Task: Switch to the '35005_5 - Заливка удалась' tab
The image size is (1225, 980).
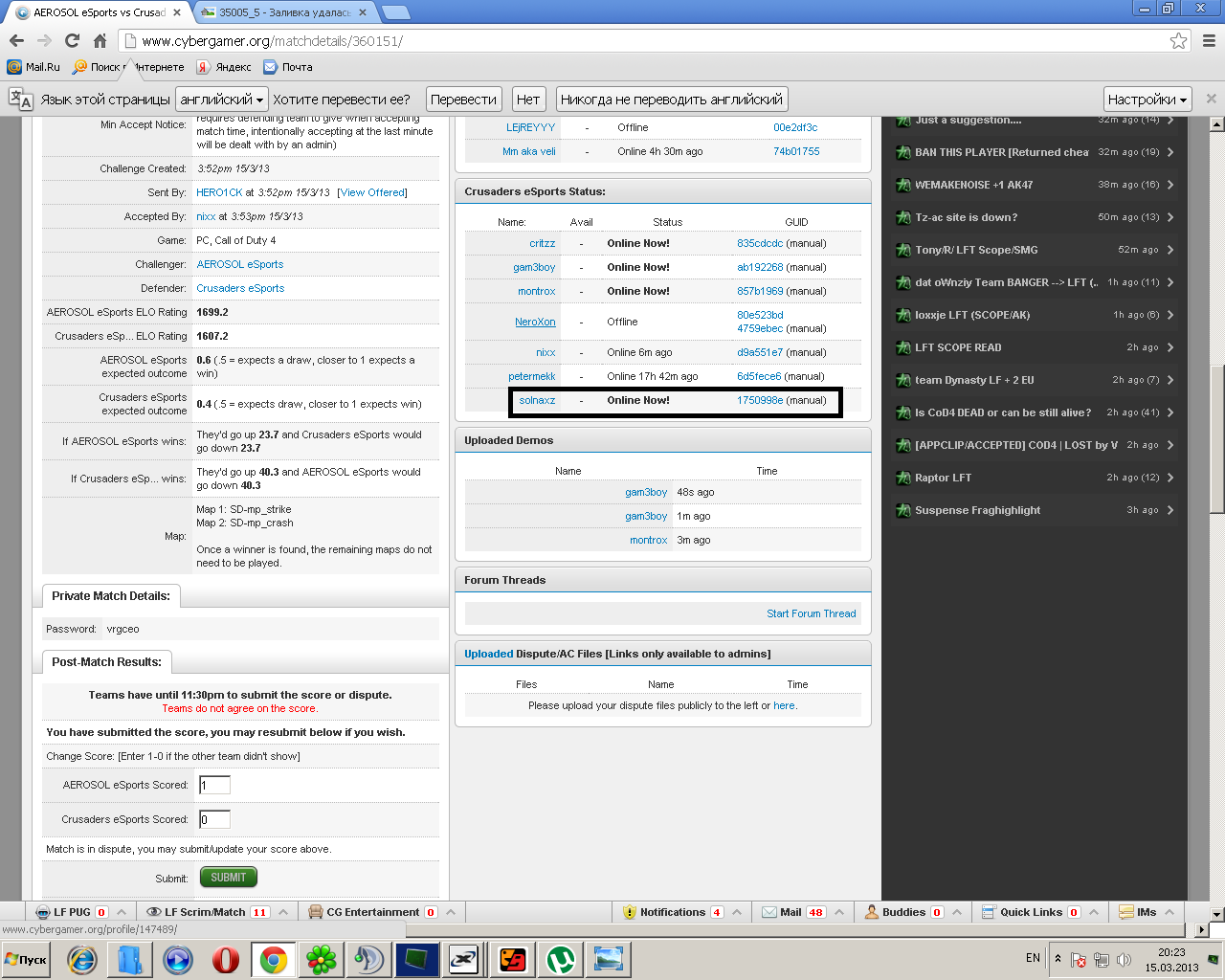Action: click(x=283, y=12)
